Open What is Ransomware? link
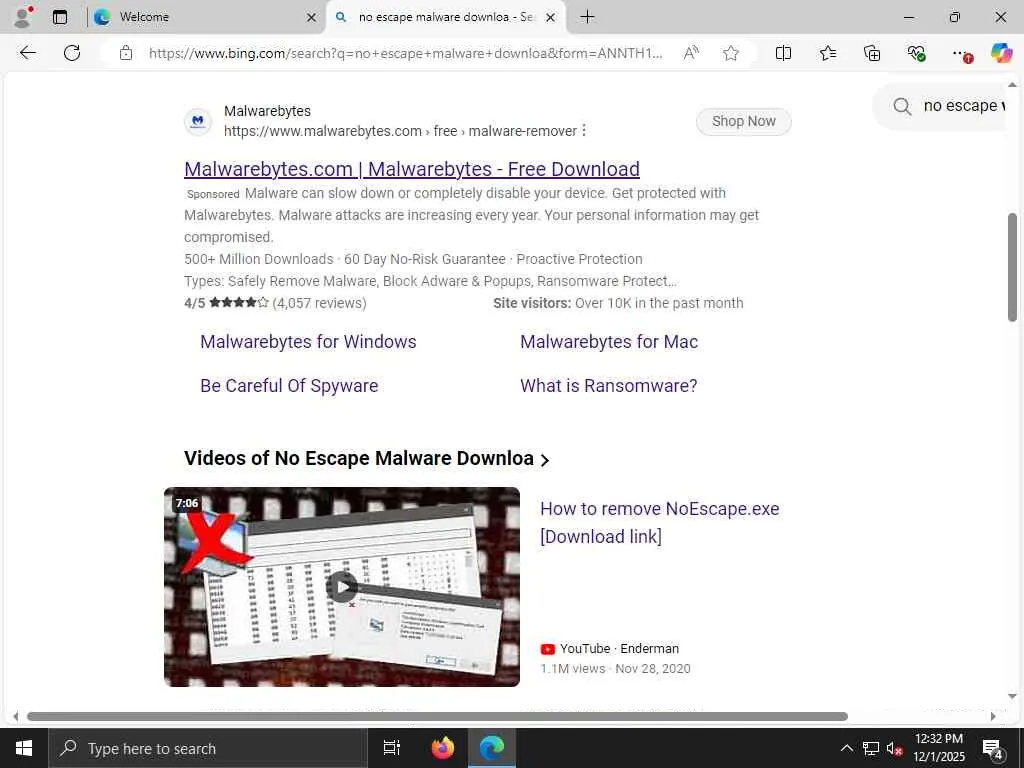 [x=609, y=386]
